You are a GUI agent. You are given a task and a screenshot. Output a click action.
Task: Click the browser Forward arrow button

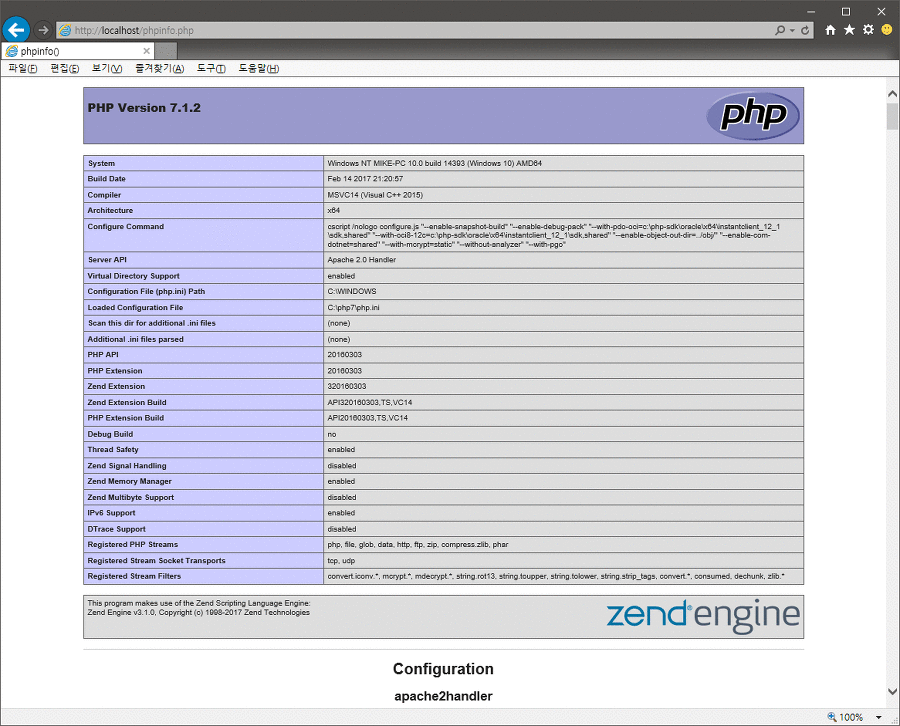click(x=43, y=30)
